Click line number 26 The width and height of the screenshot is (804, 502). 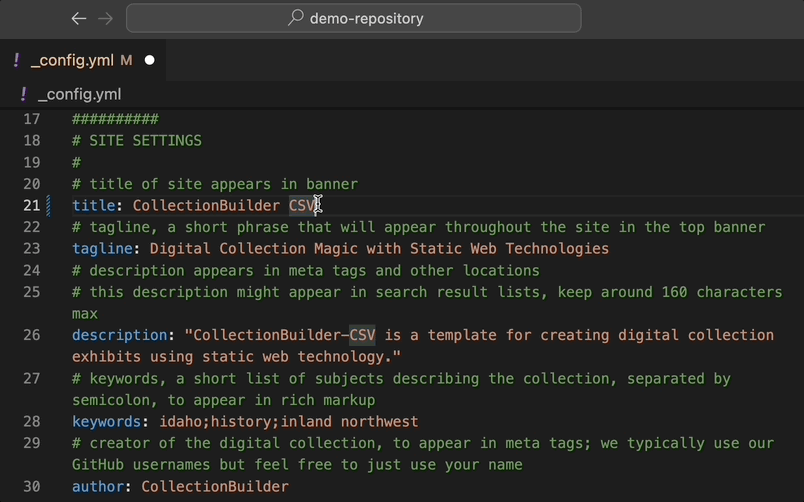[x=32, y=335]
